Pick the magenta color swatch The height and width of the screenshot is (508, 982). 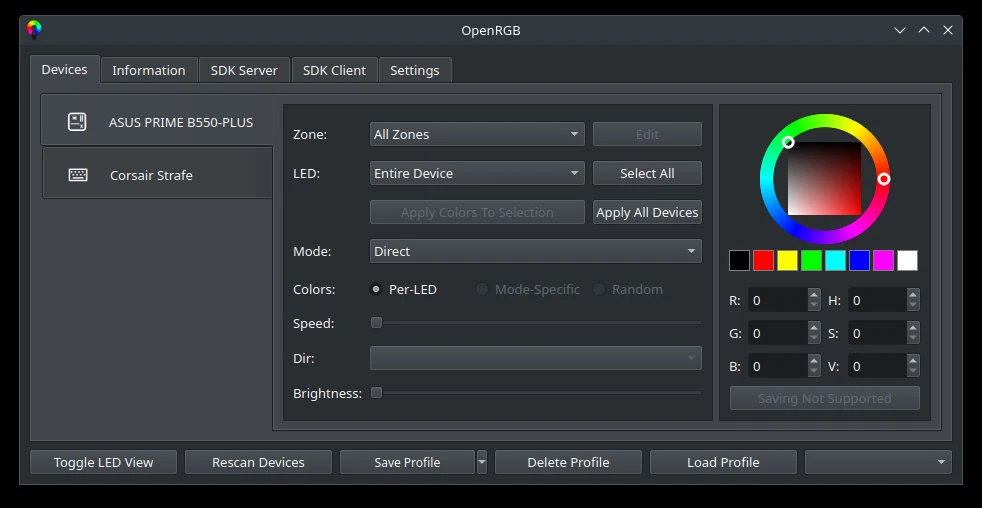pyautogui.click(x=883, y=260)
